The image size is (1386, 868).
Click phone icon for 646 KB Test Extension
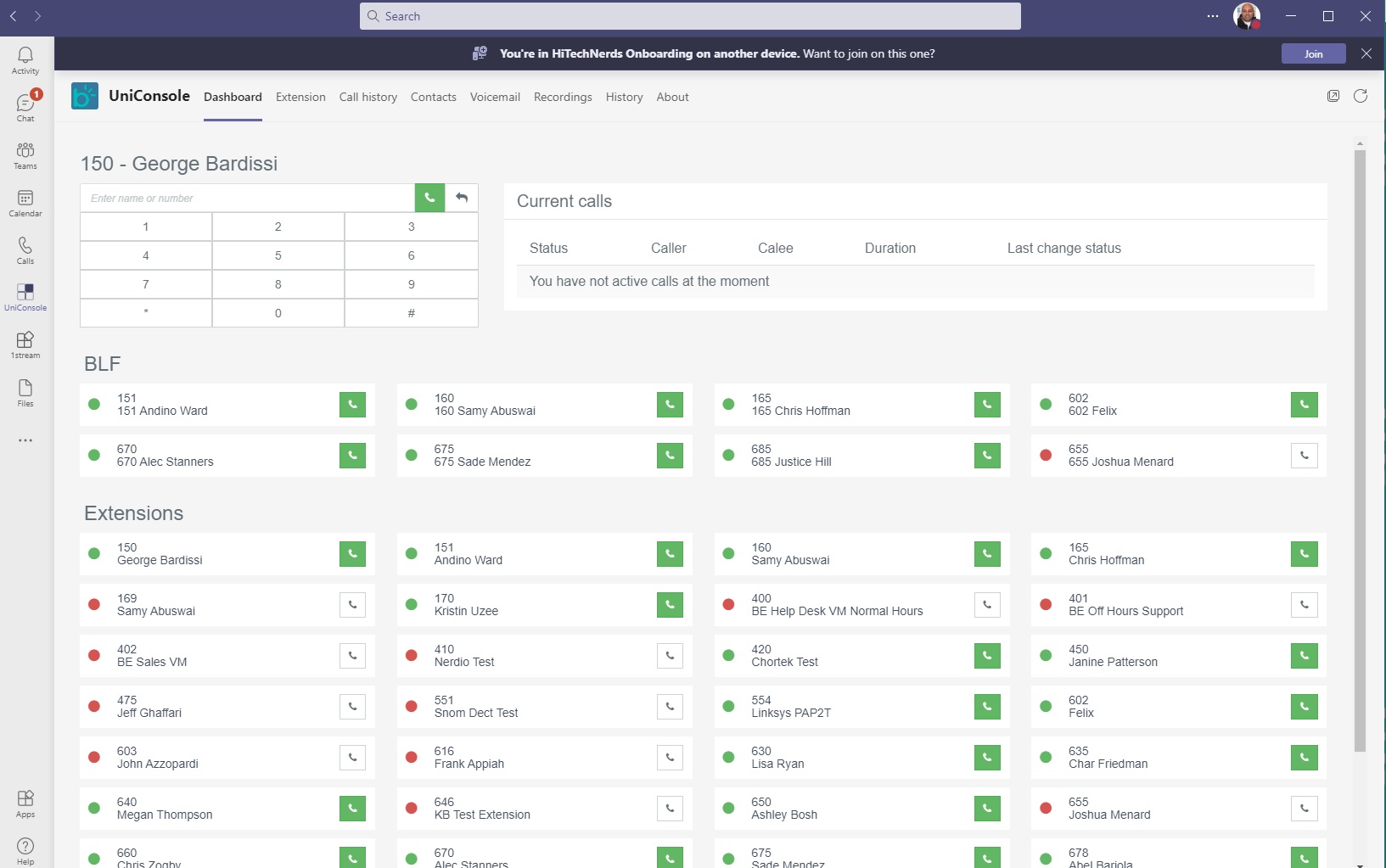pos(670,809)
